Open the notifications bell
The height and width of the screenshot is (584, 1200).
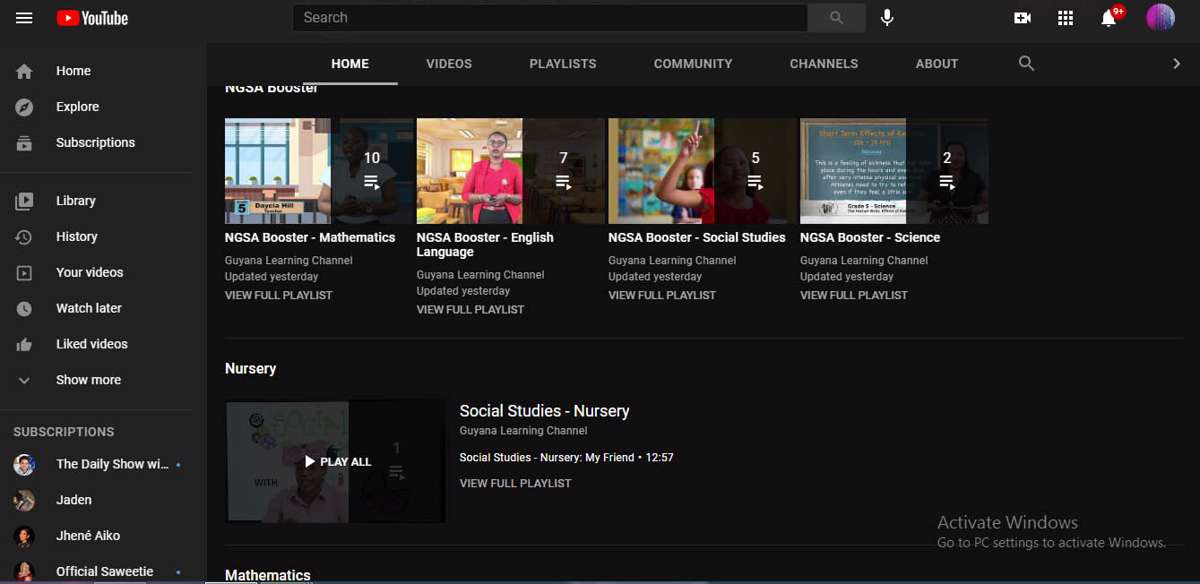coord(1108,18)
